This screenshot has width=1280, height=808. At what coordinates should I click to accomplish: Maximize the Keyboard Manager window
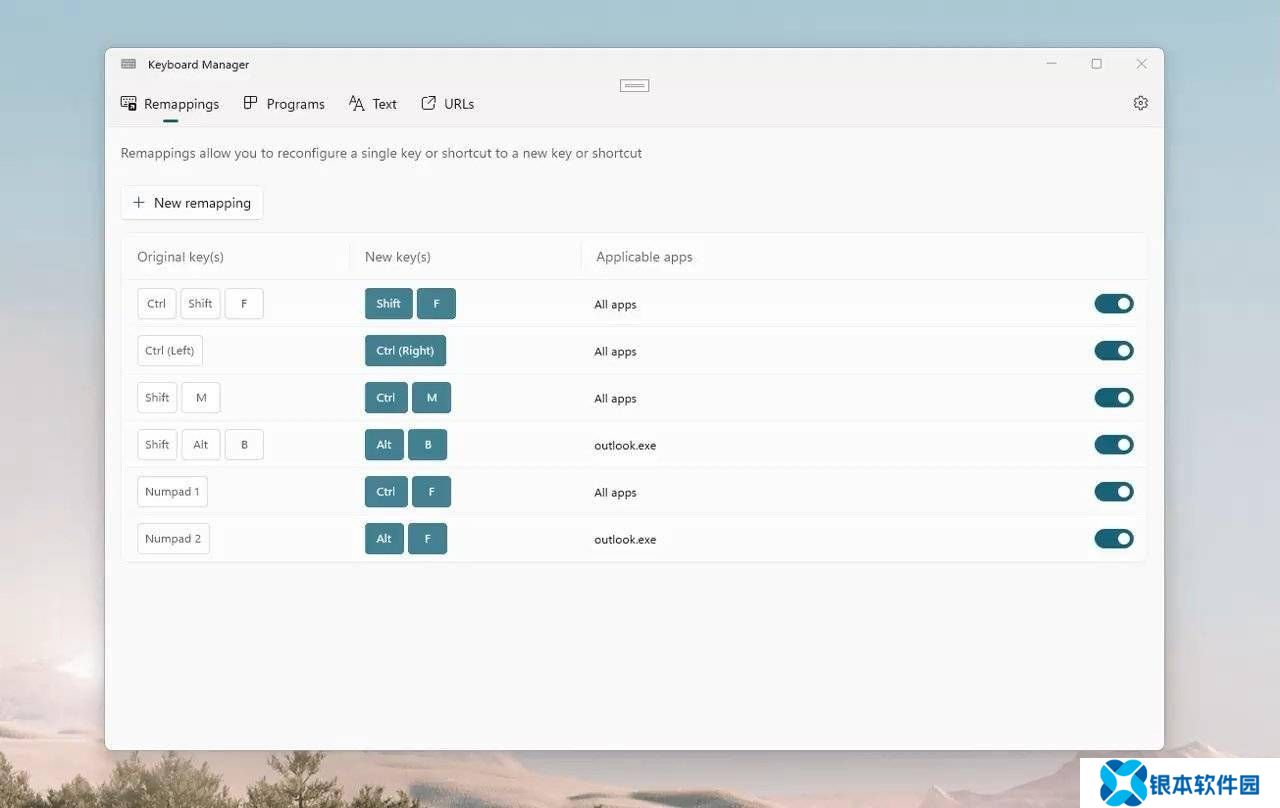click(1096, 64)
